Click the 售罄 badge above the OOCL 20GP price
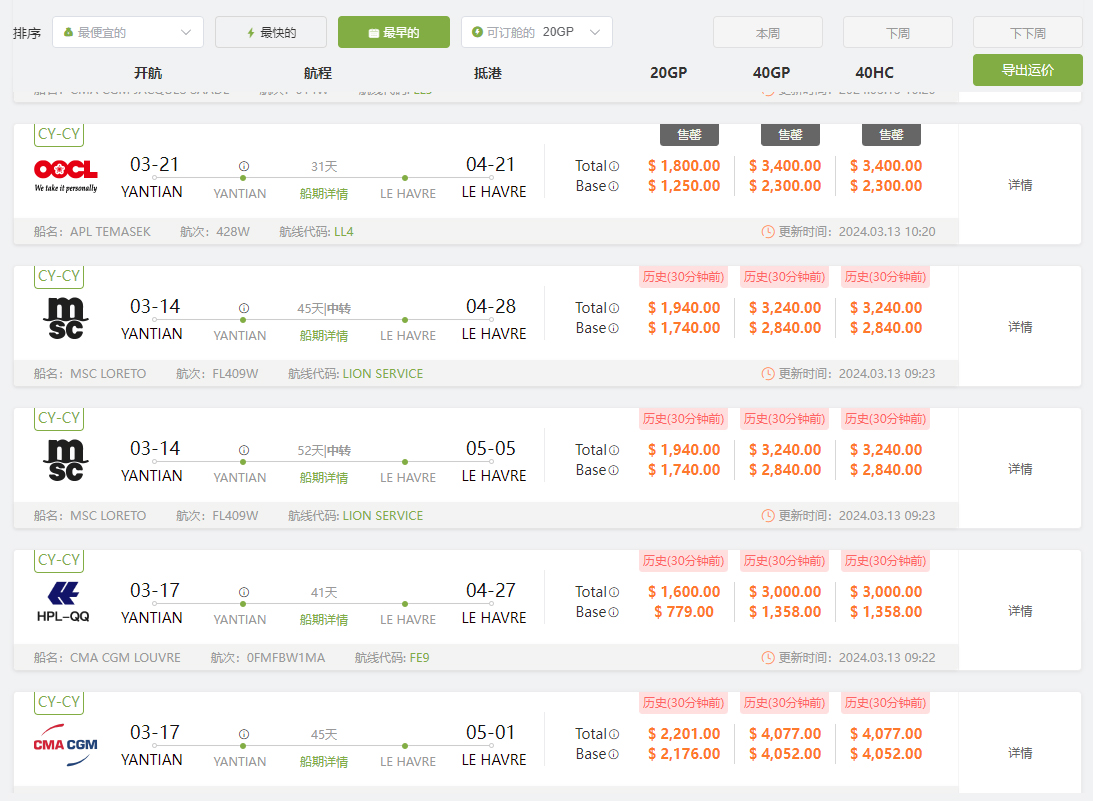The height and width of the screenshot is (801, 1093). click(689, 135)
